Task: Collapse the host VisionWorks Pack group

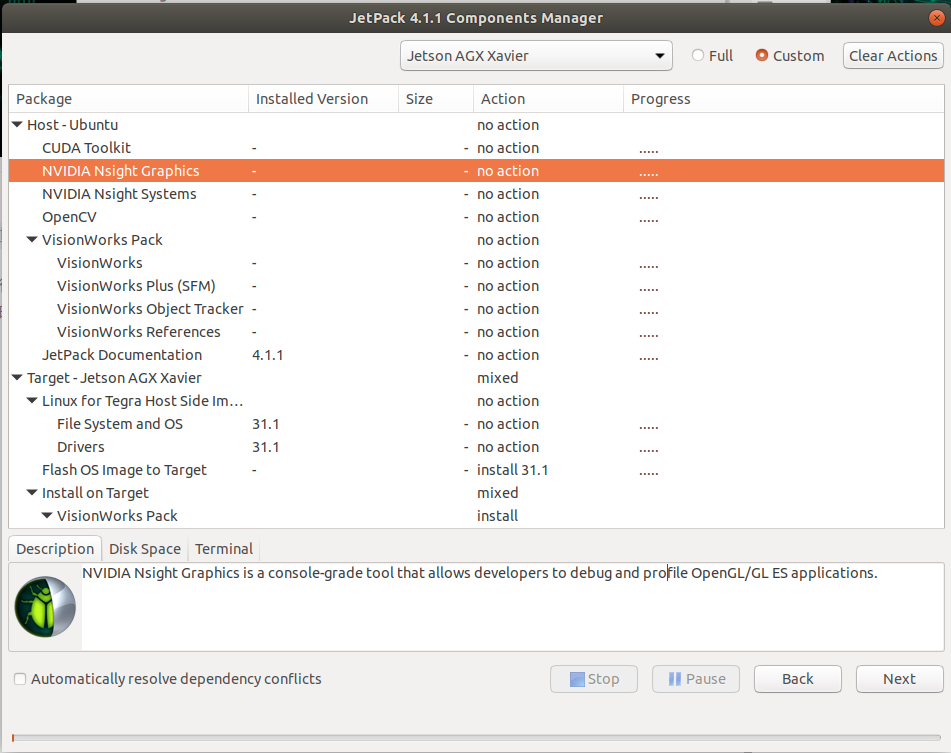Action: [x=32, y=240]
